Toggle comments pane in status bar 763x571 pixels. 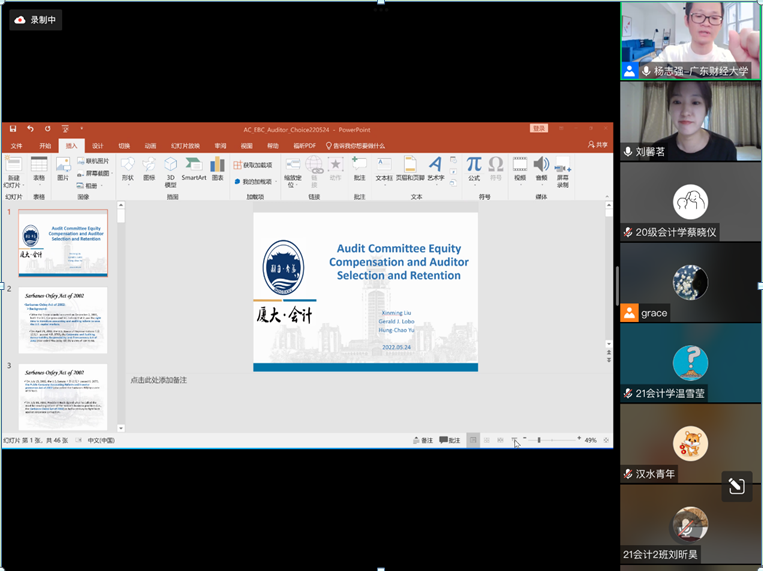(x=450, y=440)
